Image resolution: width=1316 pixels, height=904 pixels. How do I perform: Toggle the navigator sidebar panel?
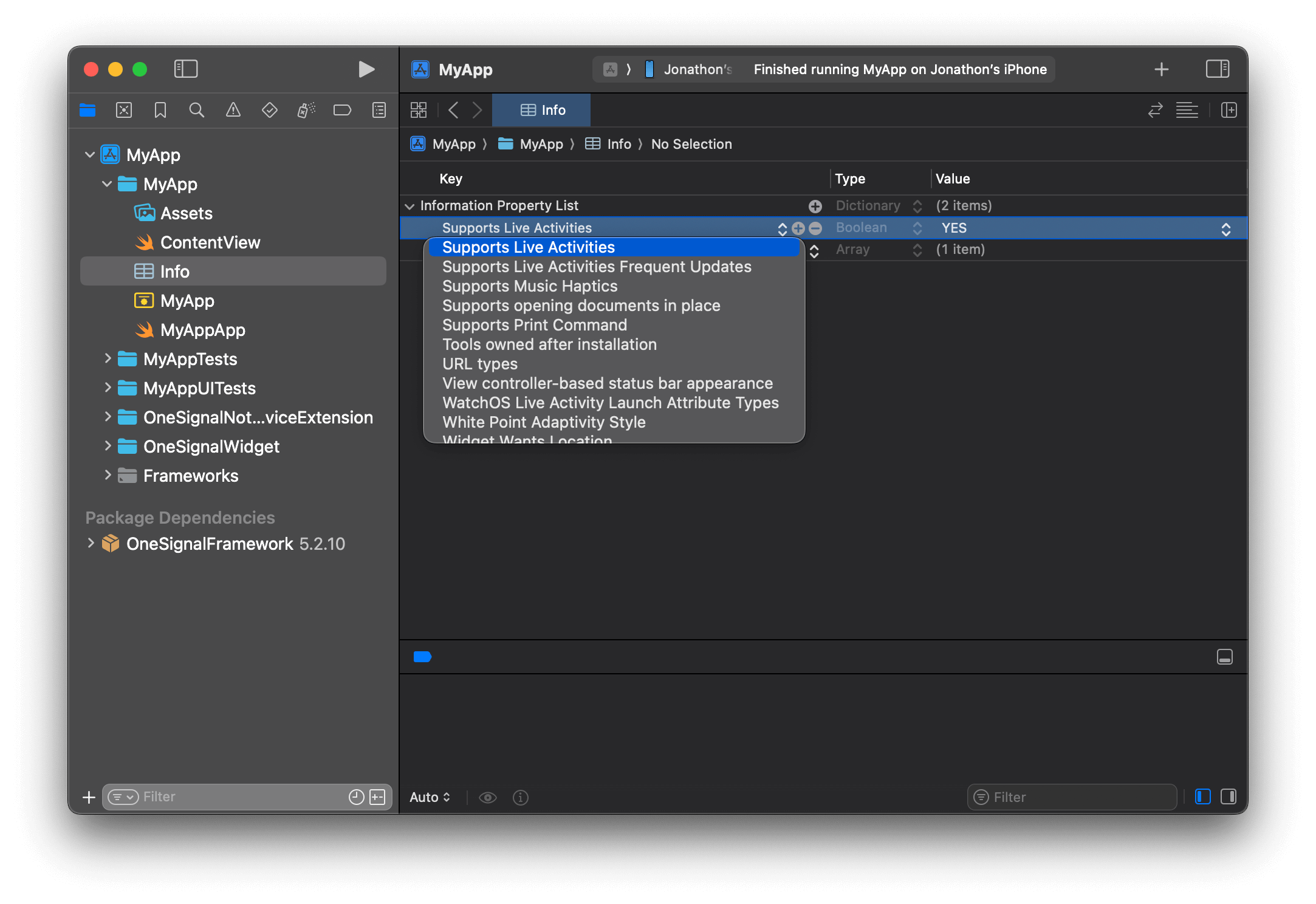coord(186,69)
